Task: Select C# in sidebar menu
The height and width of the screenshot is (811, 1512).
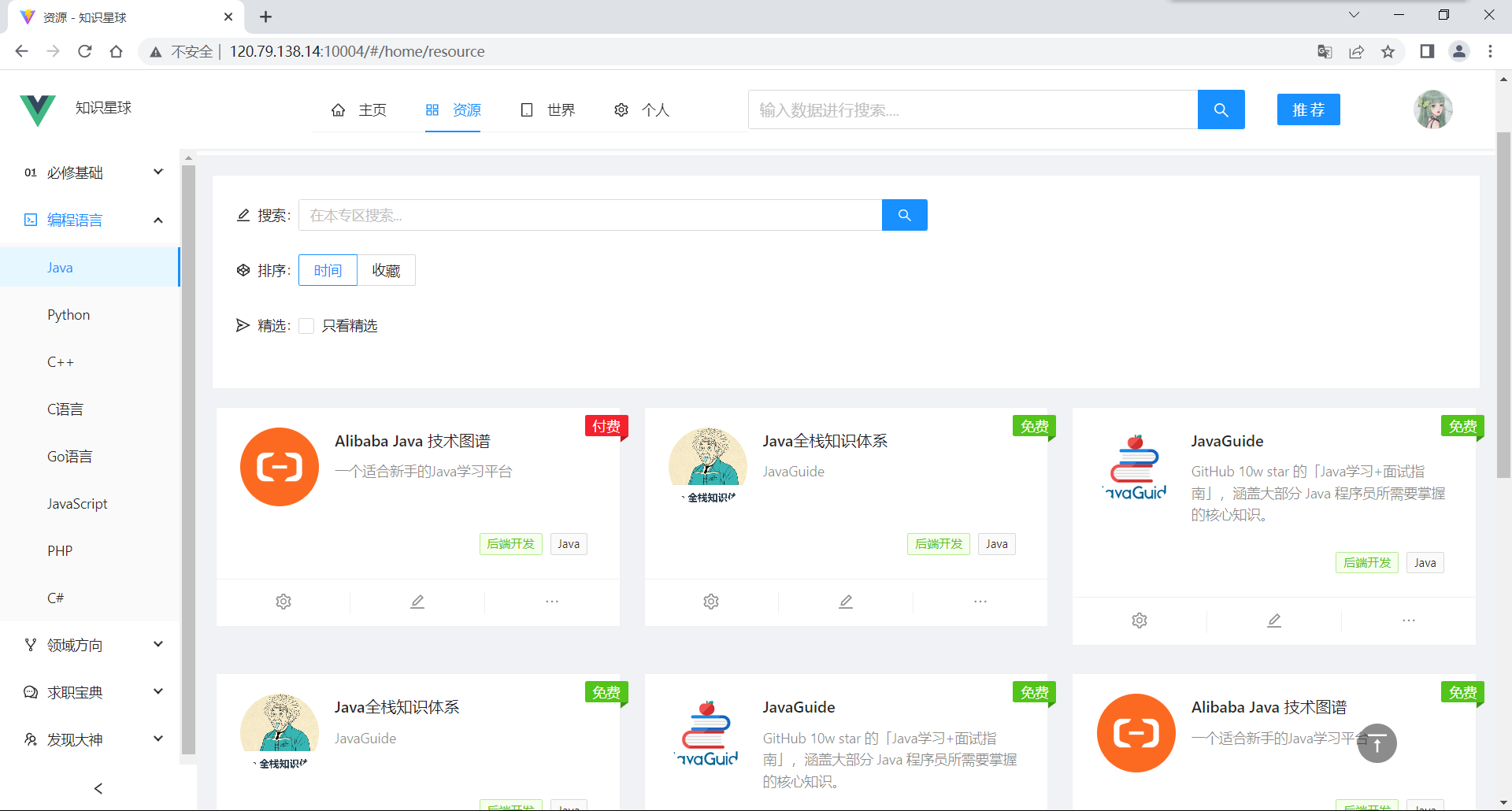Action: pyautogui.click(x=90, y=598)
